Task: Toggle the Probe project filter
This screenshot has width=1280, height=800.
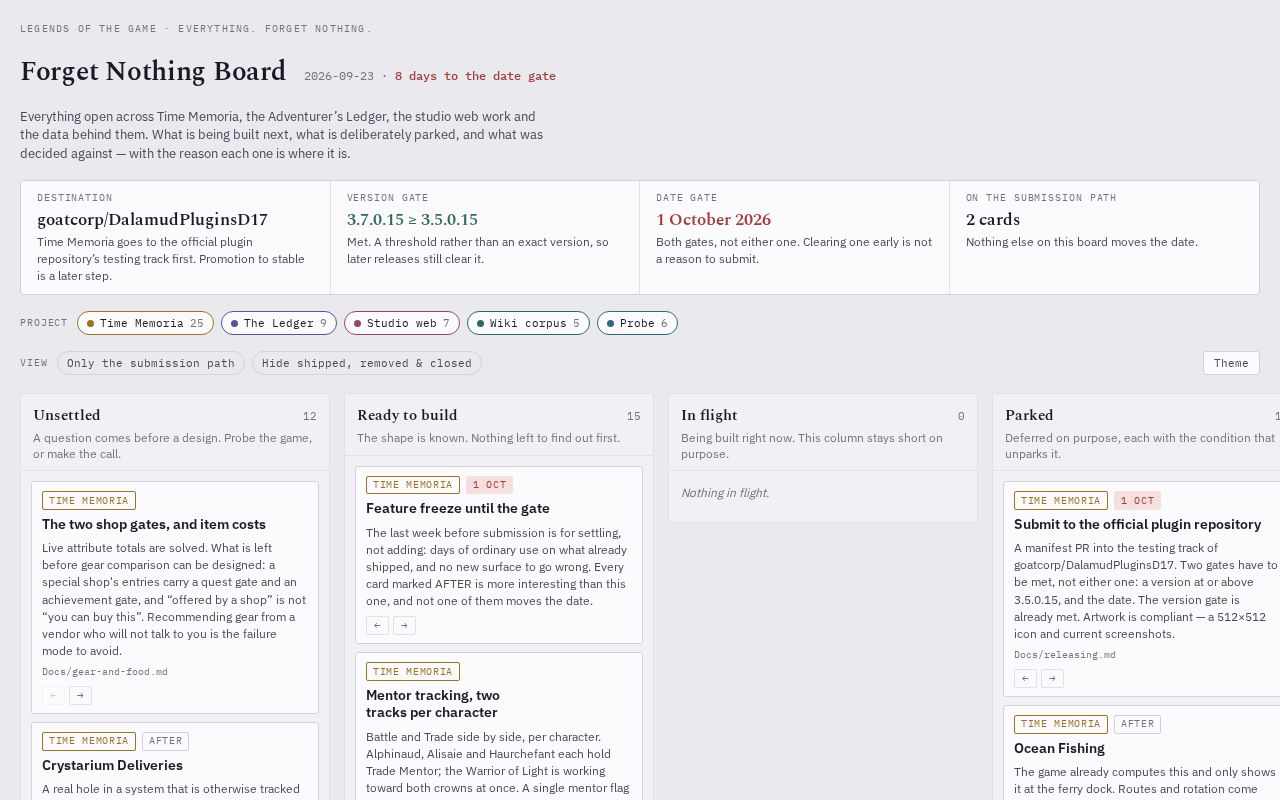Action: click(x=637, y=323)
